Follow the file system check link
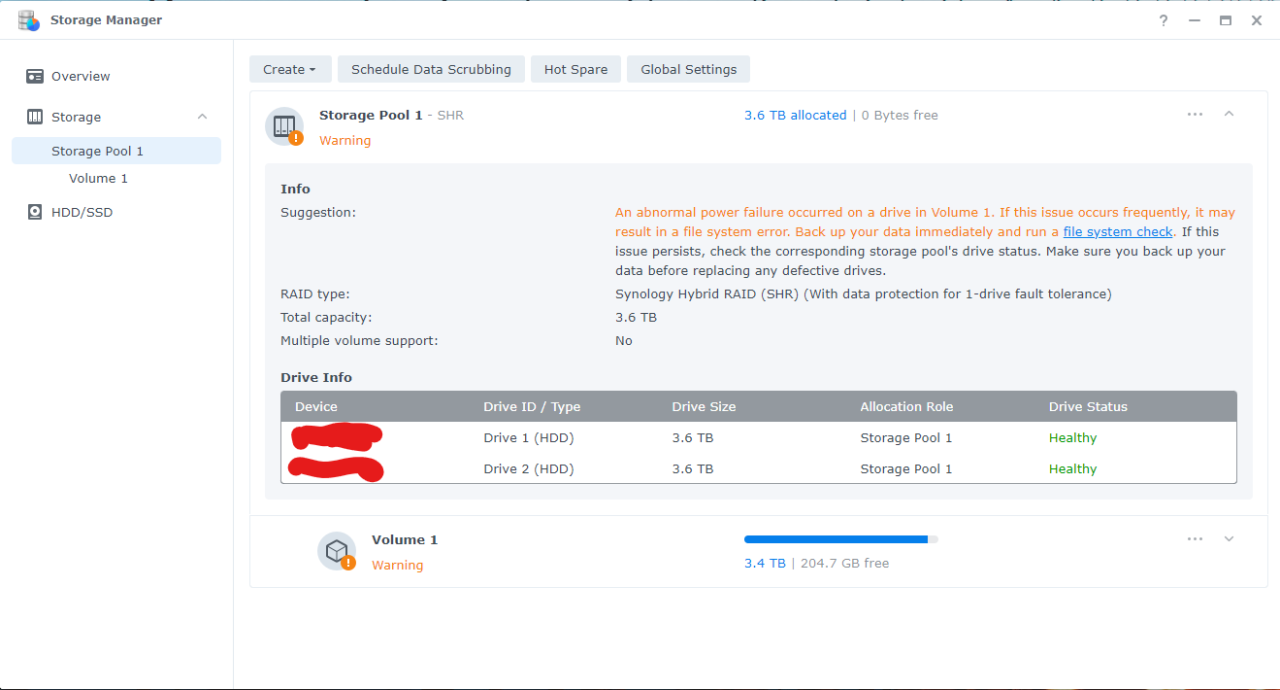 tap(1117, 232)
